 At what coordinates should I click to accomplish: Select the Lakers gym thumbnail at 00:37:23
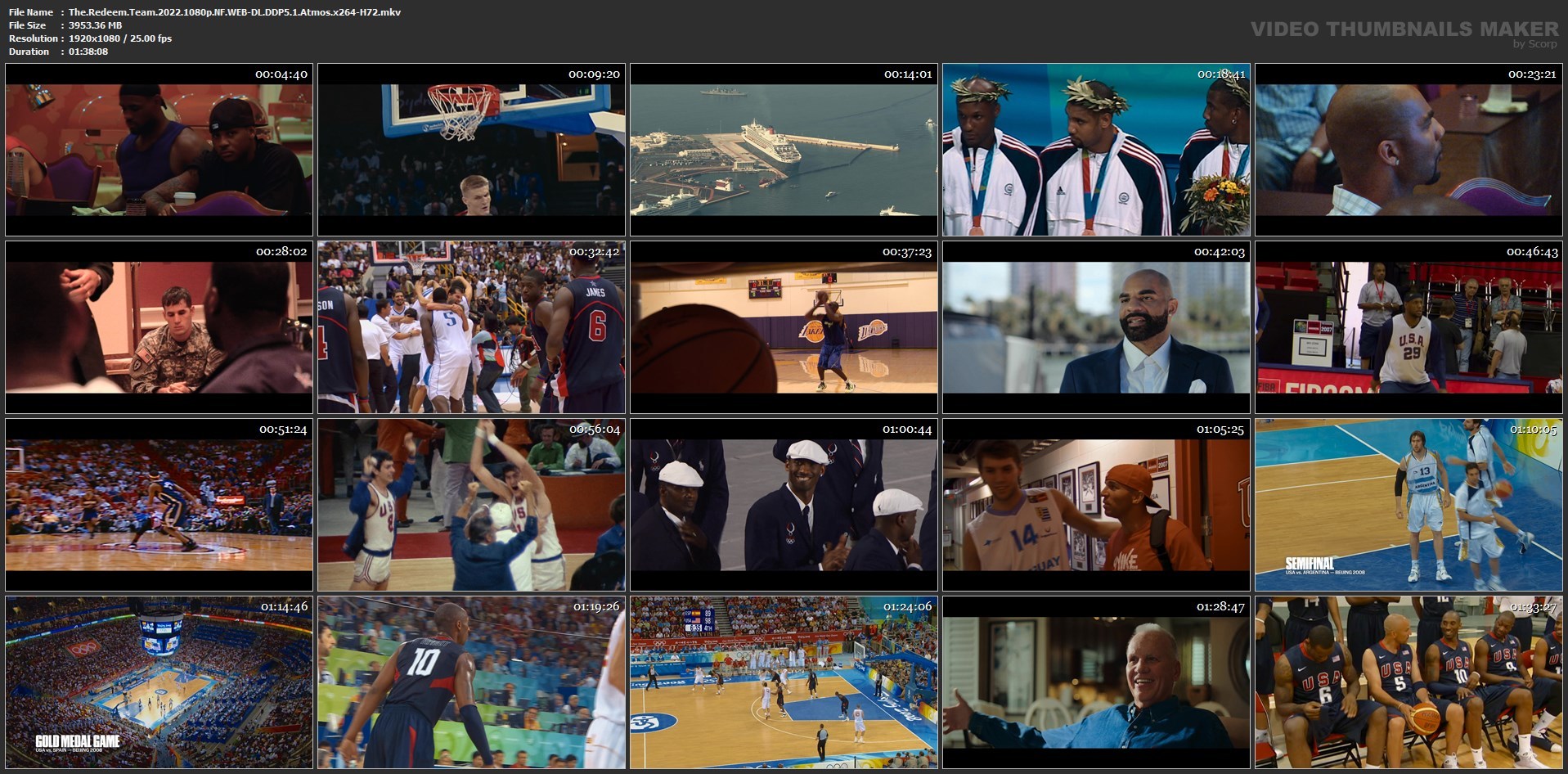coord(784,327)
